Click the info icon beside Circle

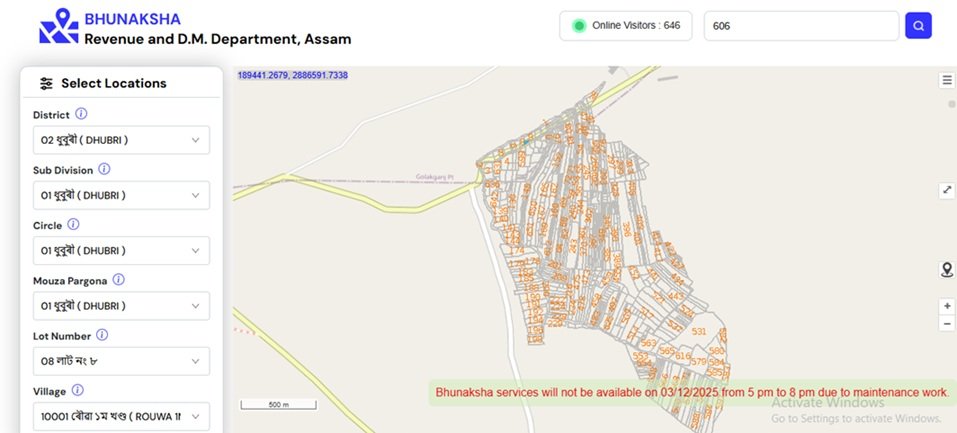click(x=73, y=224)
